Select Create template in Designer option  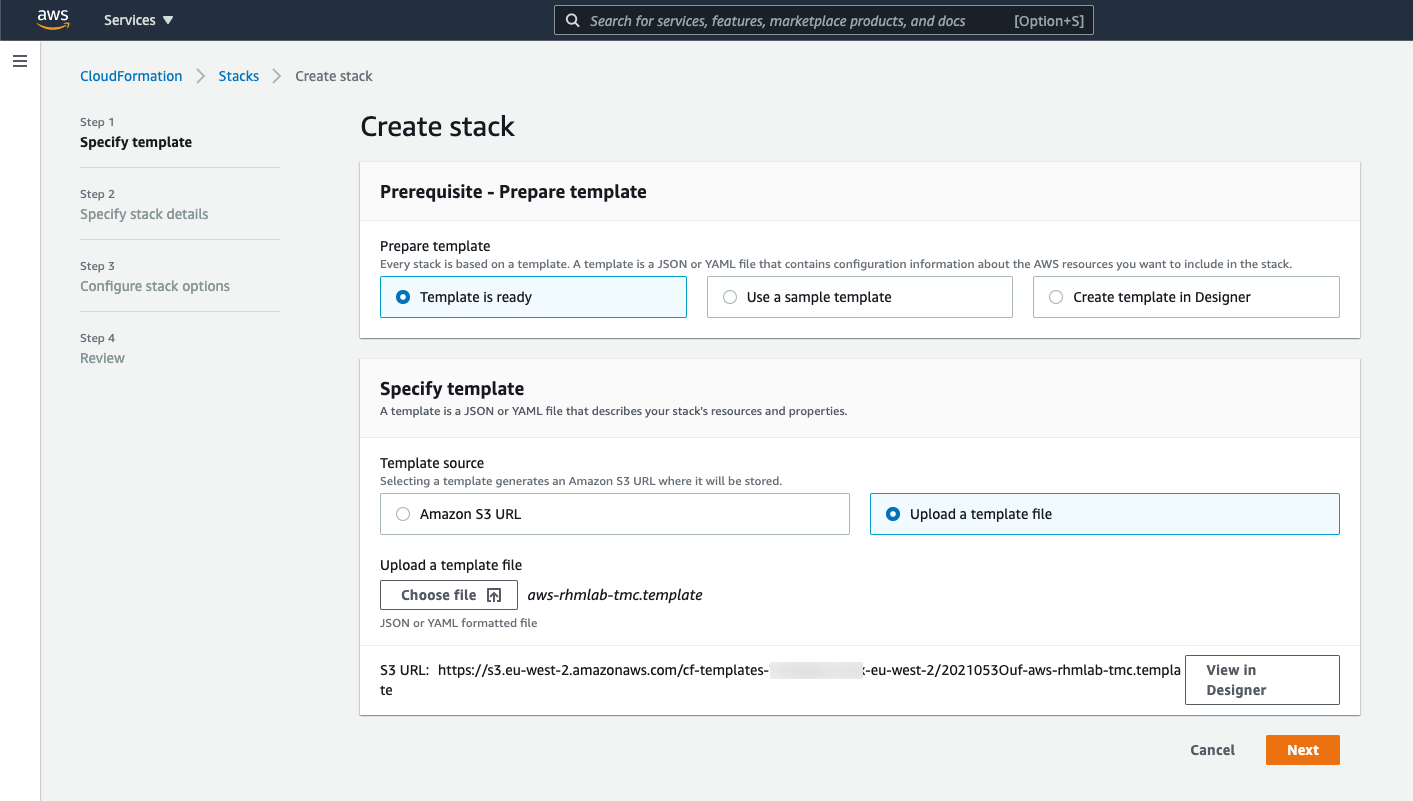(x=1186, y=297)
